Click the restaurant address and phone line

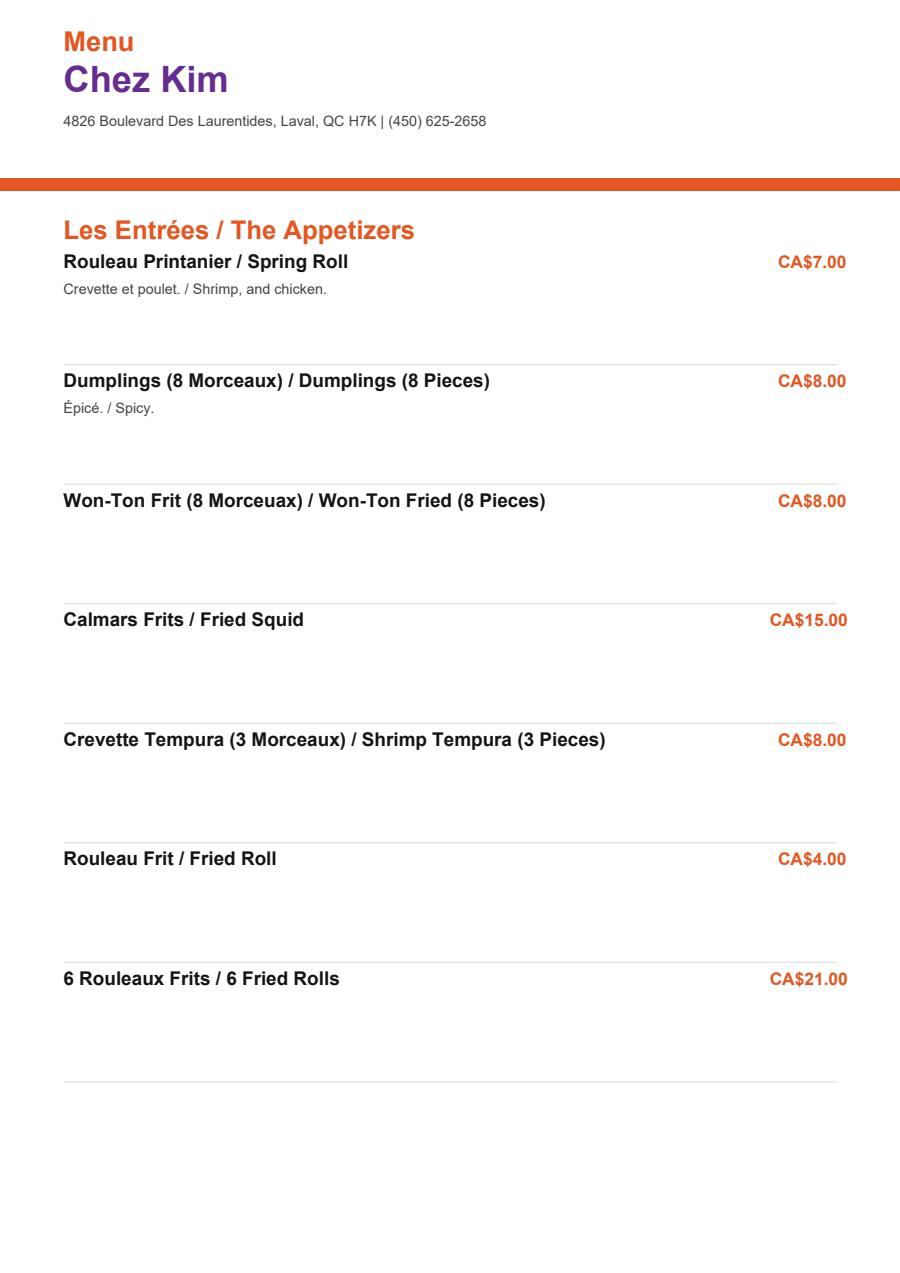pyautogui.click(x=275, y=121)
